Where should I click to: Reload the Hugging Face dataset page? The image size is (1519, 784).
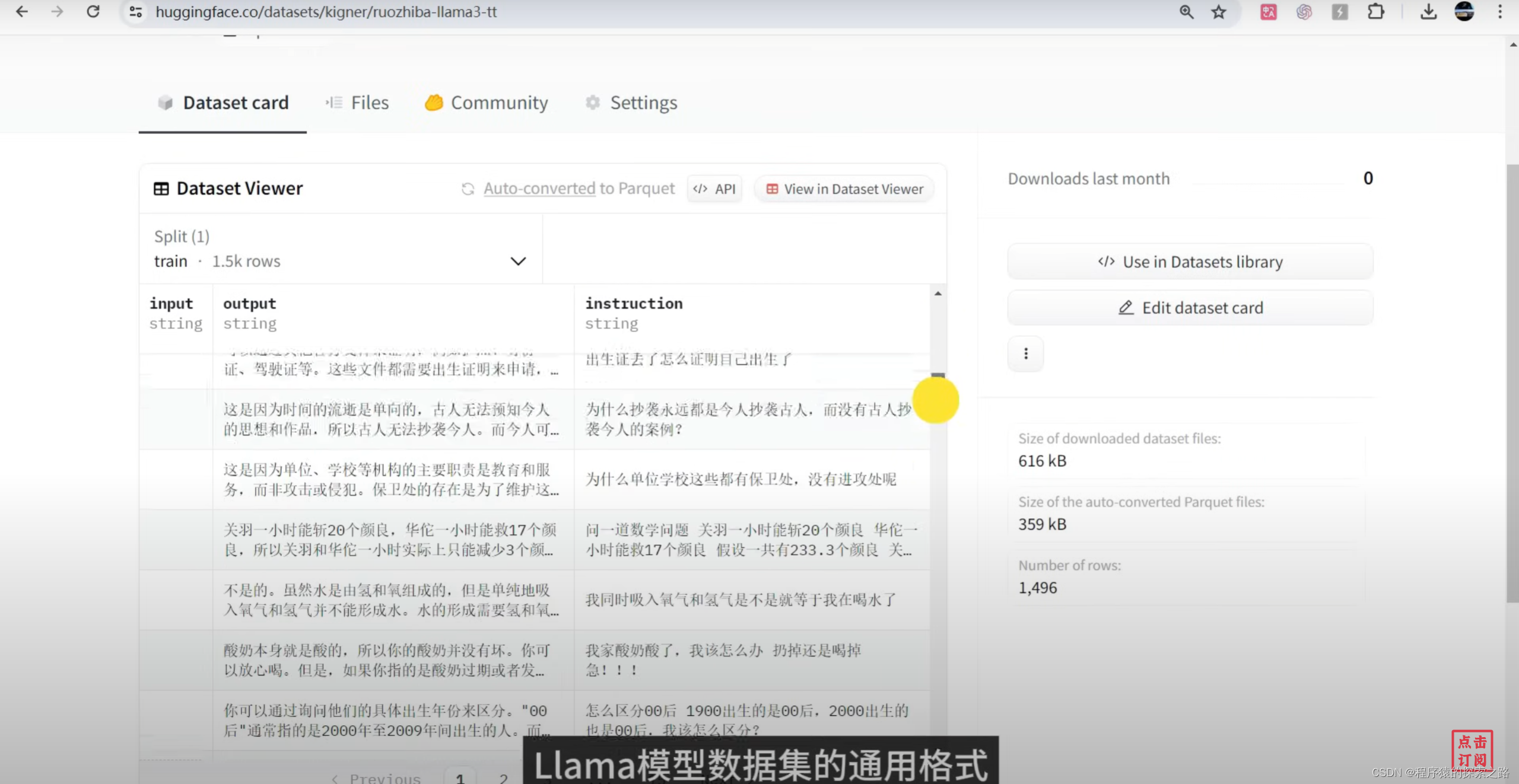pos(93,12)
